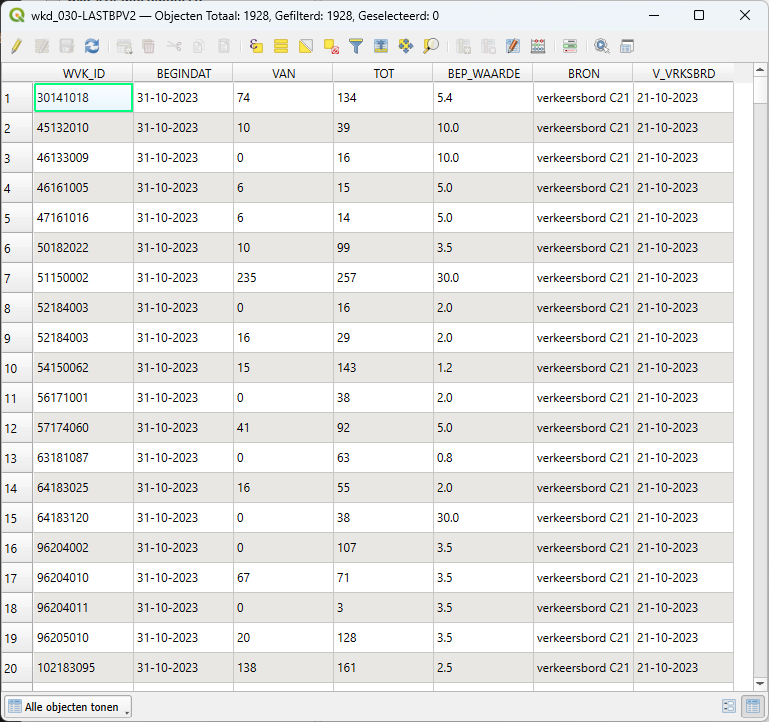Click WVK_ID cell 46133009
Screen dimensions: 769x722
[x=83, y=157]
